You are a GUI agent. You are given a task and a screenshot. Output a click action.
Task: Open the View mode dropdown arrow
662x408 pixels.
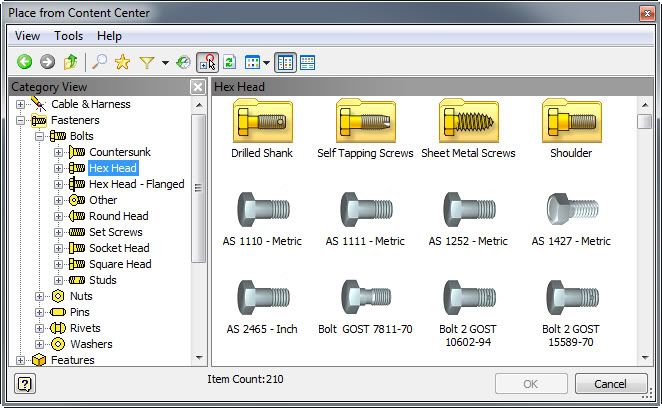coord(266,63)
